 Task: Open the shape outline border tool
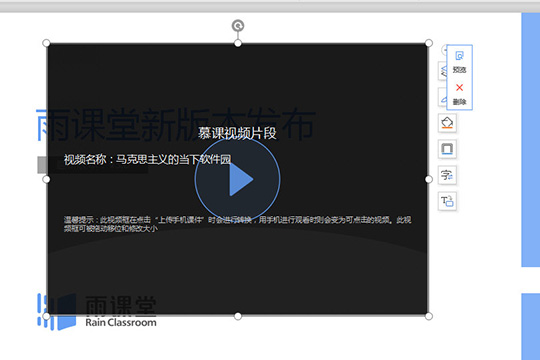(447, 149)
